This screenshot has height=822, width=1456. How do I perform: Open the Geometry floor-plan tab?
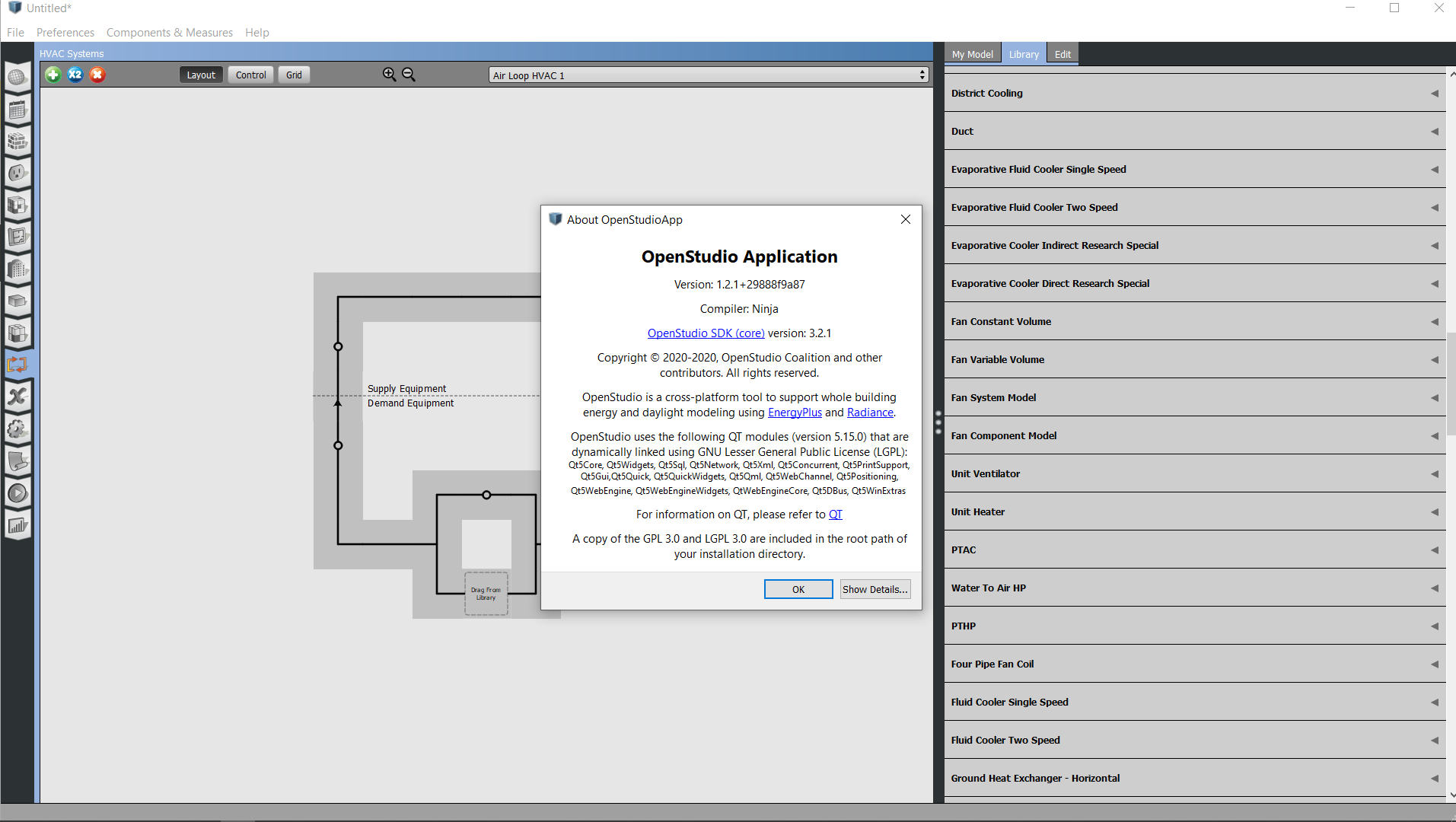tap(18, 237)
